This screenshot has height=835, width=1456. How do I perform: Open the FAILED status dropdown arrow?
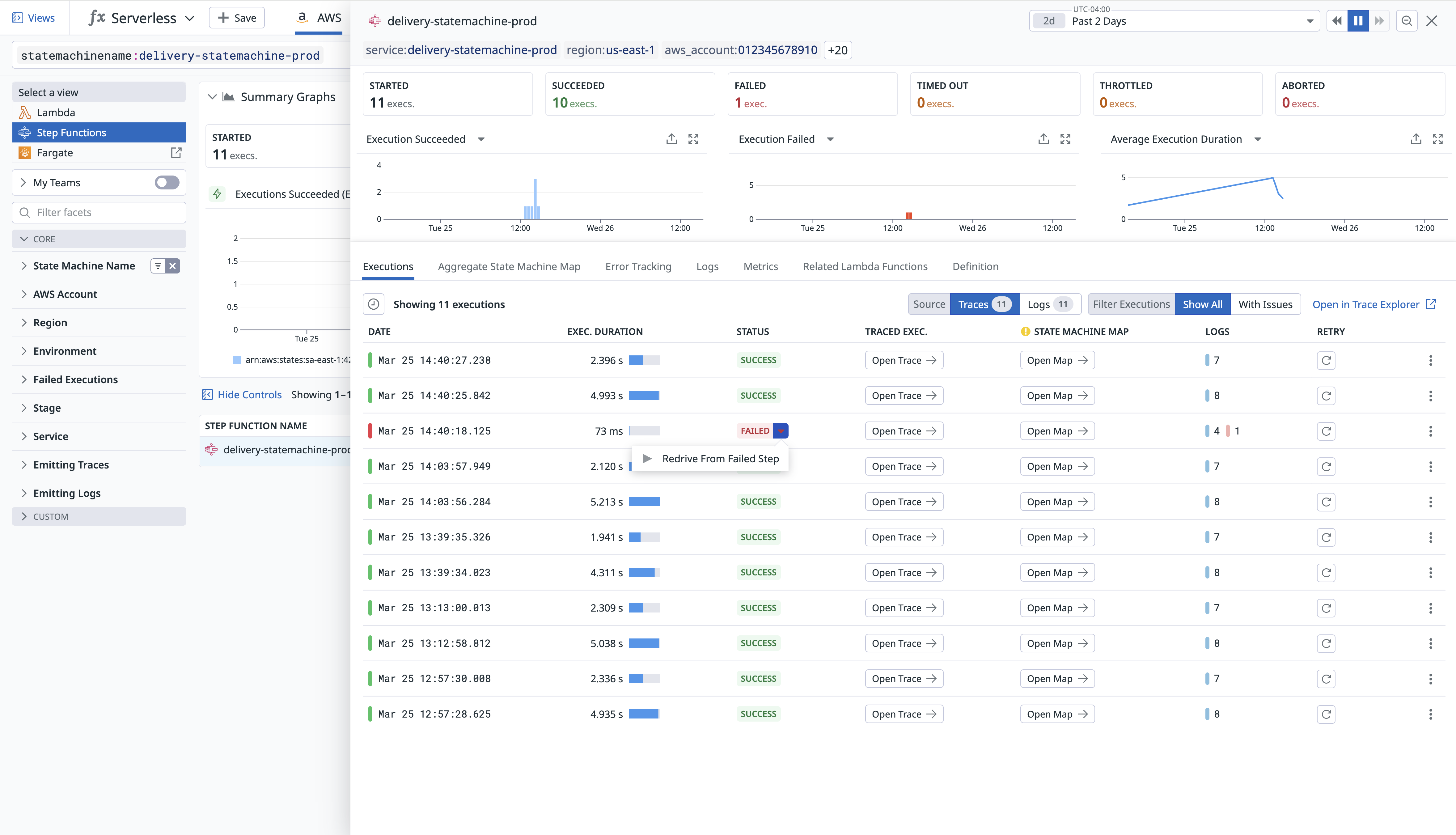click(781, 431)
